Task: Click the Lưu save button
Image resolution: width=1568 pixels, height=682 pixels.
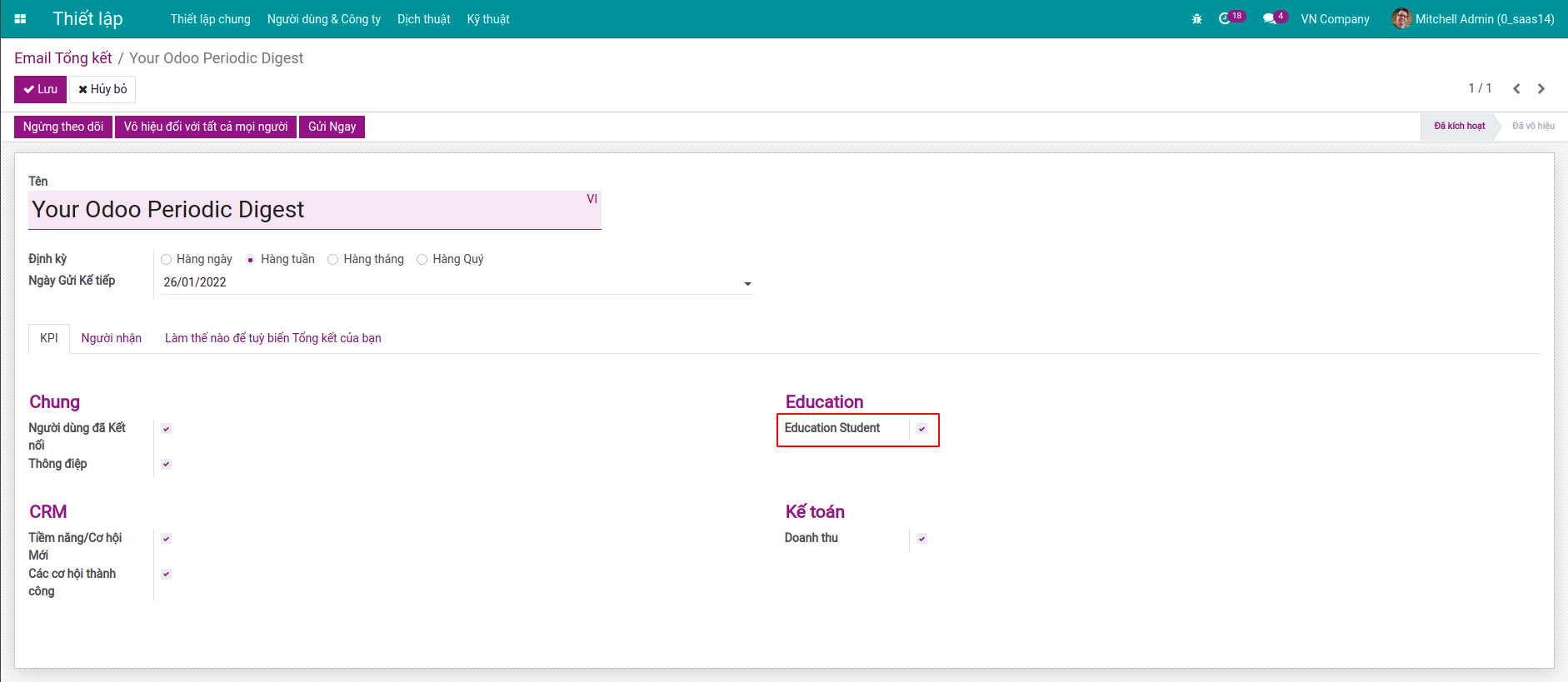Action: (40, 89)
